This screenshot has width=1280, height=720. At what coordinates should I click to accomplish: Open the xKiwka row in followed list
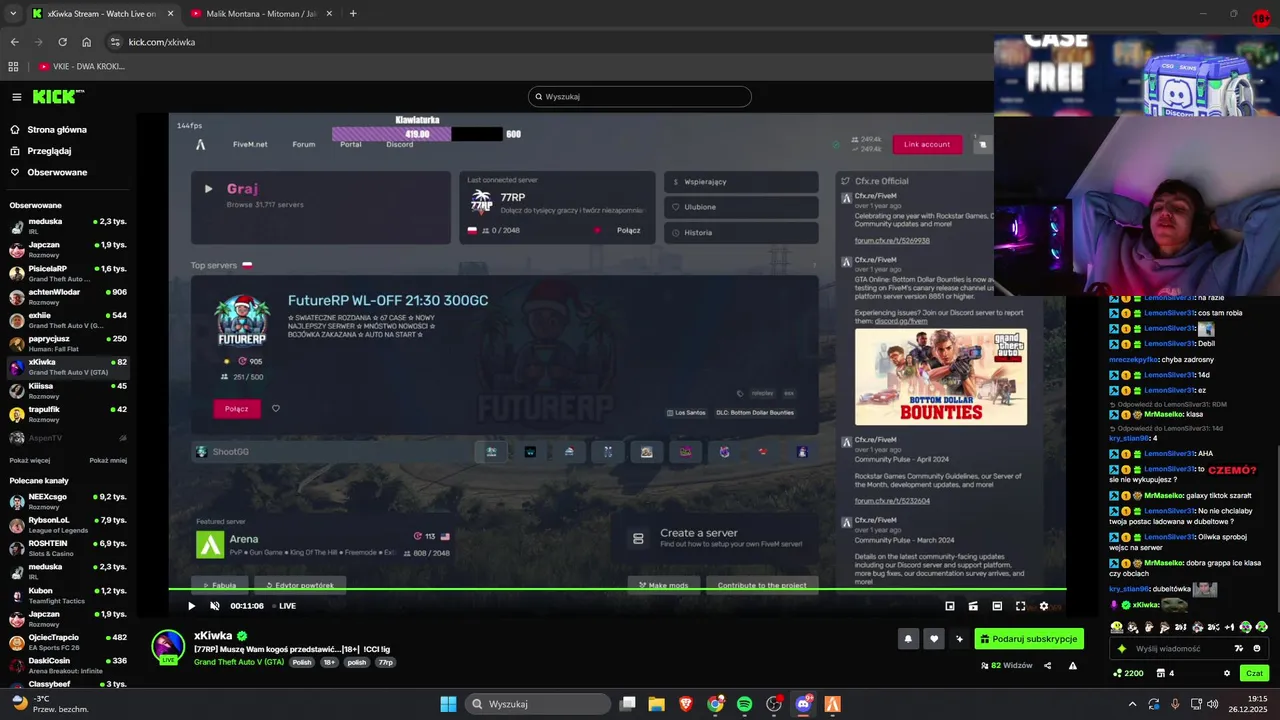pyautogui.click(x=68, y=367)
